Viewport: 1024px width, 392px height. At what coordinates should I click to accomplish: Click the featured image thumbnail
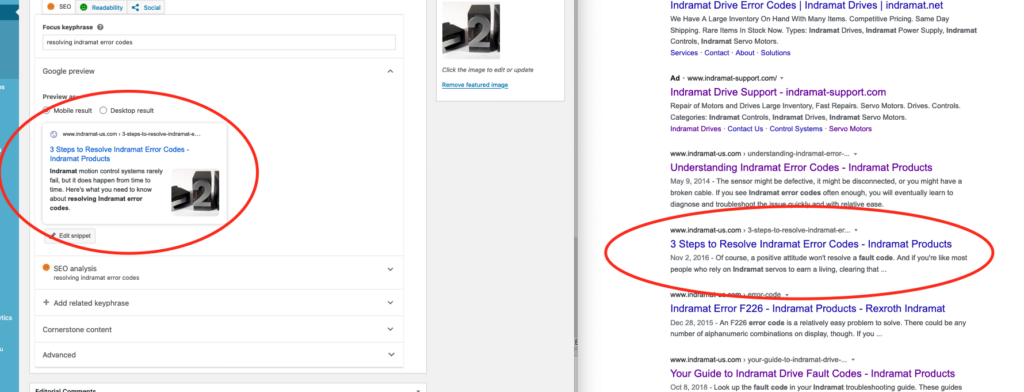point(471,31)
